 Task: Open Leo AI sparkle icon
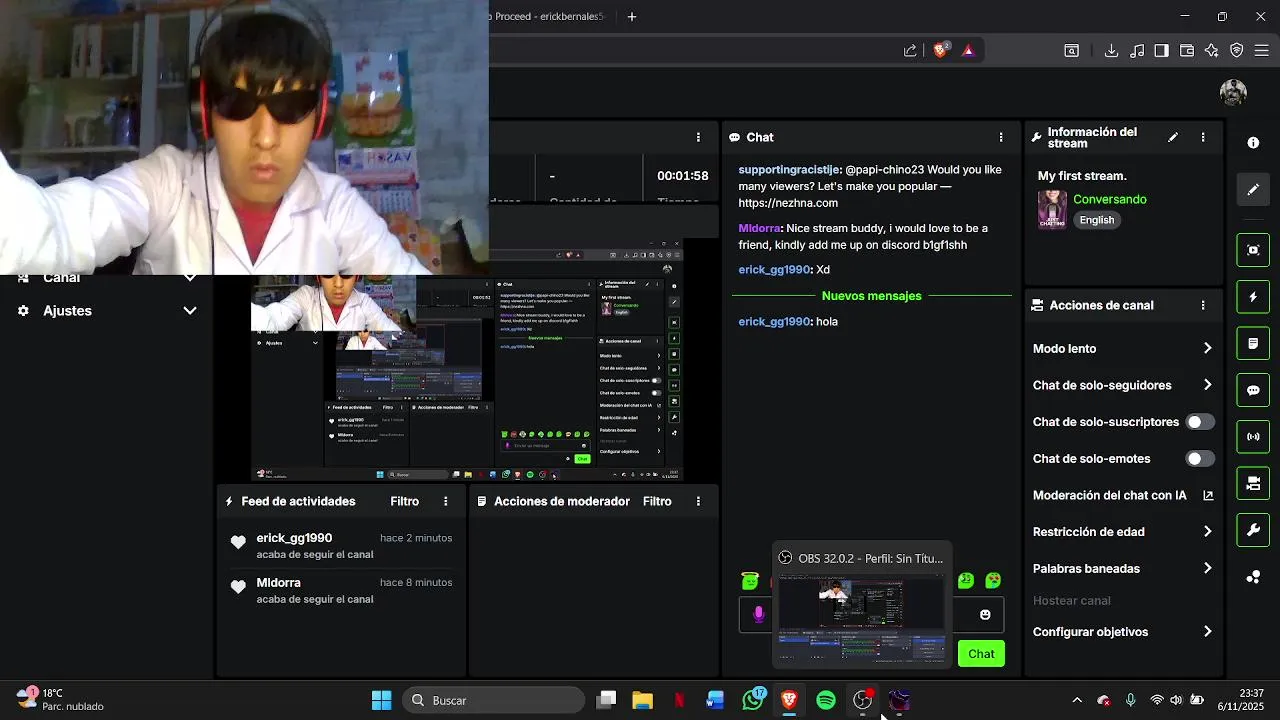(x=1212, y=50)
